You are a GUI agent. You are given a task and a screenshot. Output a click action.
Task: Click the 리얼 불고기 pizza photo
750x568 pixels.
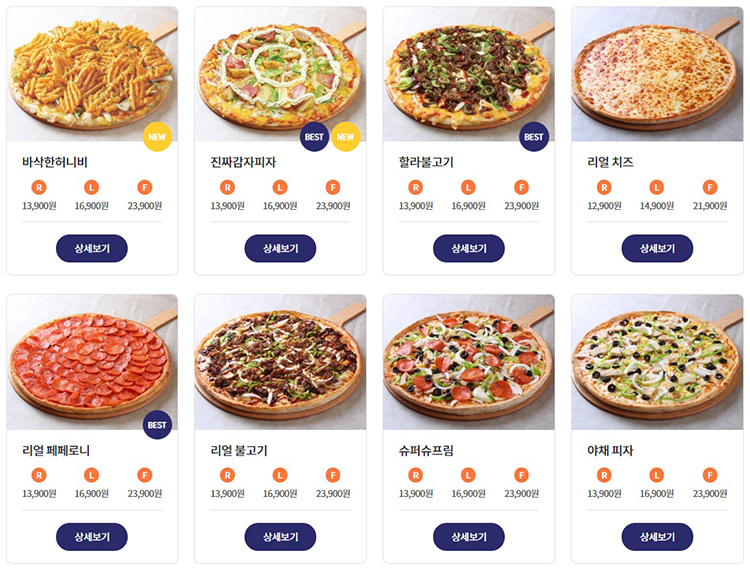tap(280, 362)
